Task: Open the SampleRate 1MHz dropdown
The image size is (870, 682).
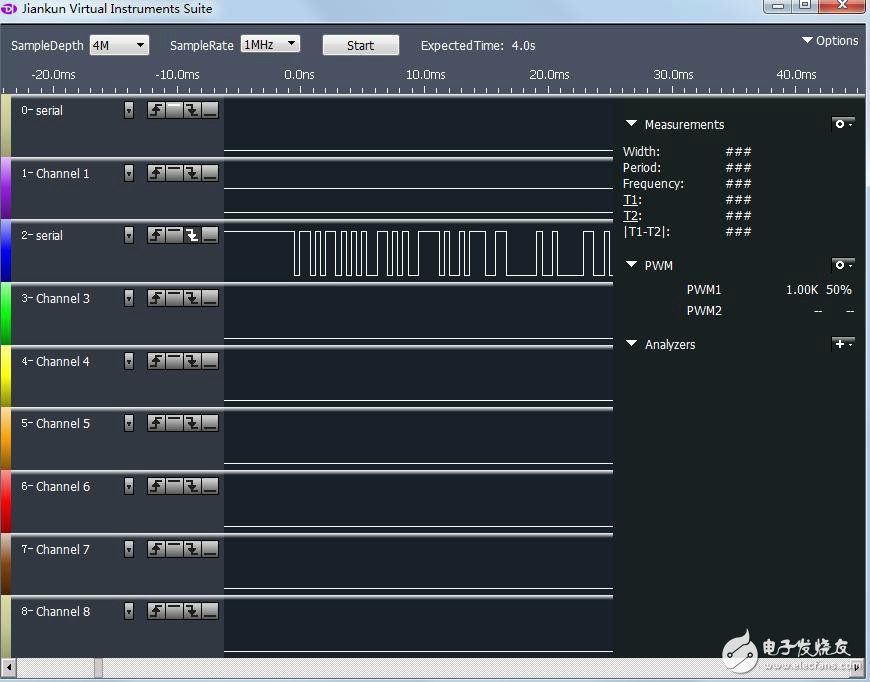Action: (270, 44)
